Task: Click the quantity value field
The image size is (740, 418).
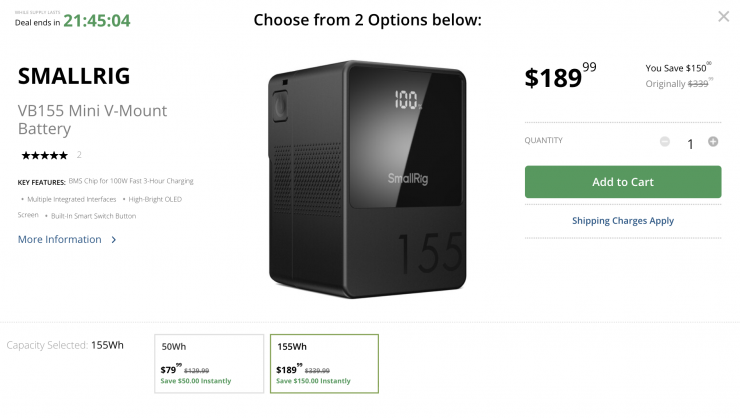Action: click(x=689, y=144)
